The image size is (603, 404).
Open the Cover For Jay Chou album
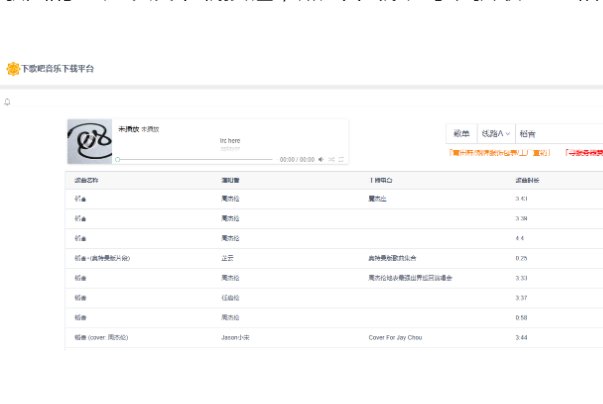click(x=395, y=338)
